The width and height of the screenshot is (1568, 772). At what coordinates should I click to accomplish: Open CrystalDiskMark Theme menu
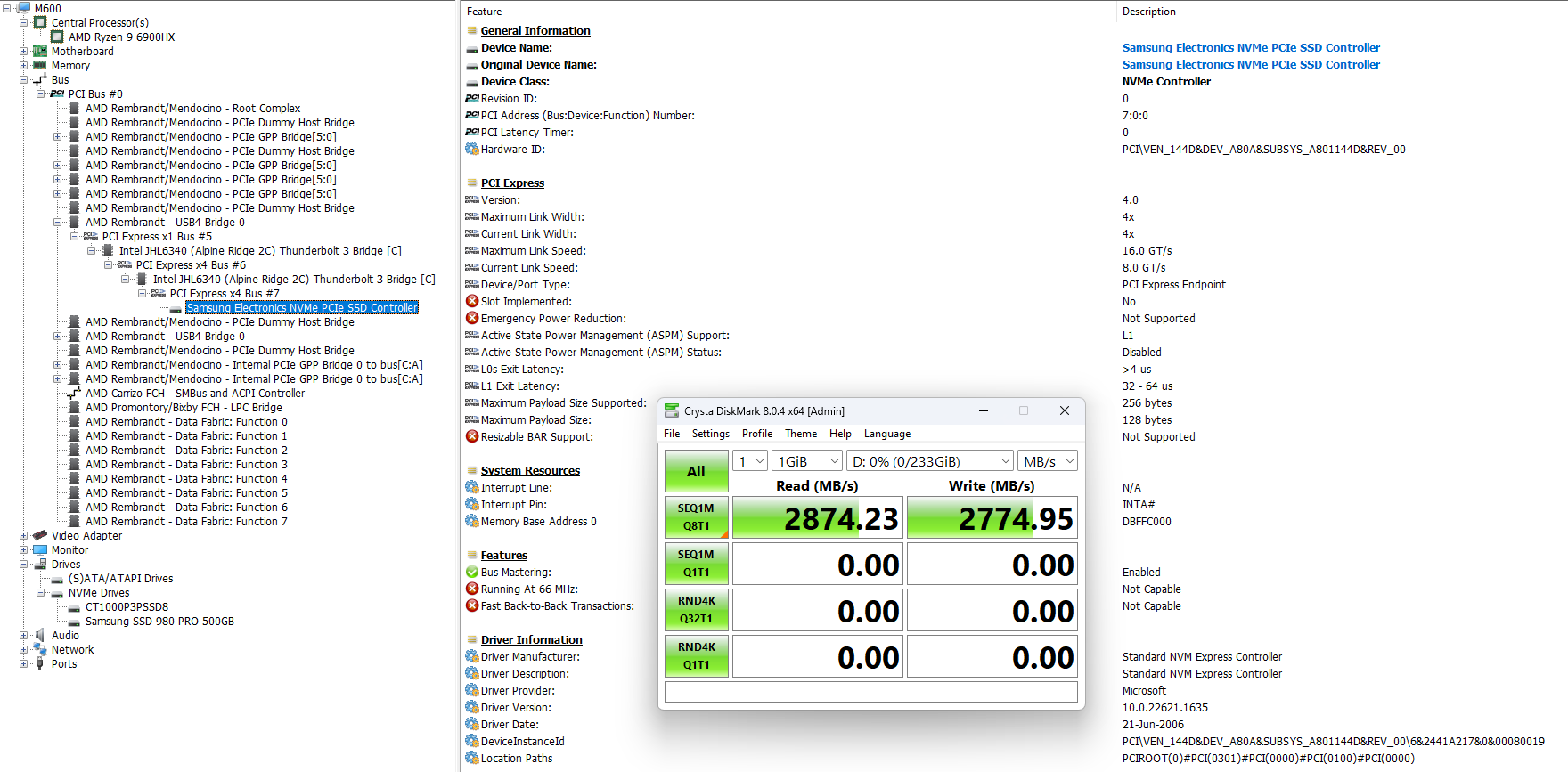801,434
